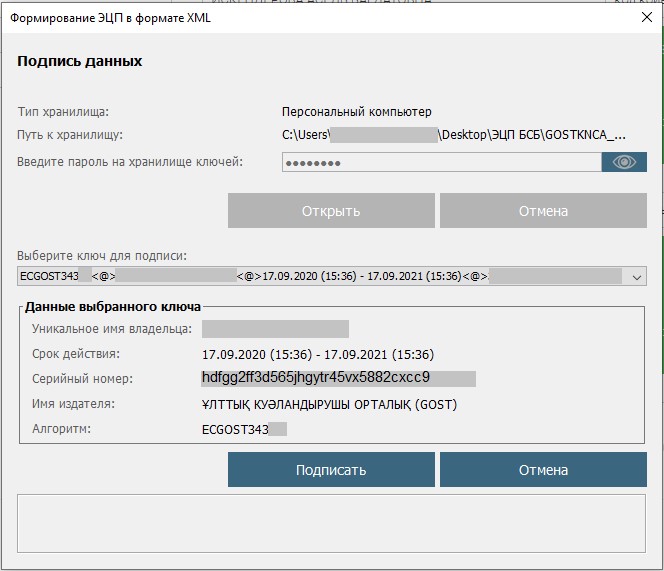Viewport: 664px width, 571px height.
Task: Click Отмена next to the Открыть button
Action: click(x=543, y=211)
